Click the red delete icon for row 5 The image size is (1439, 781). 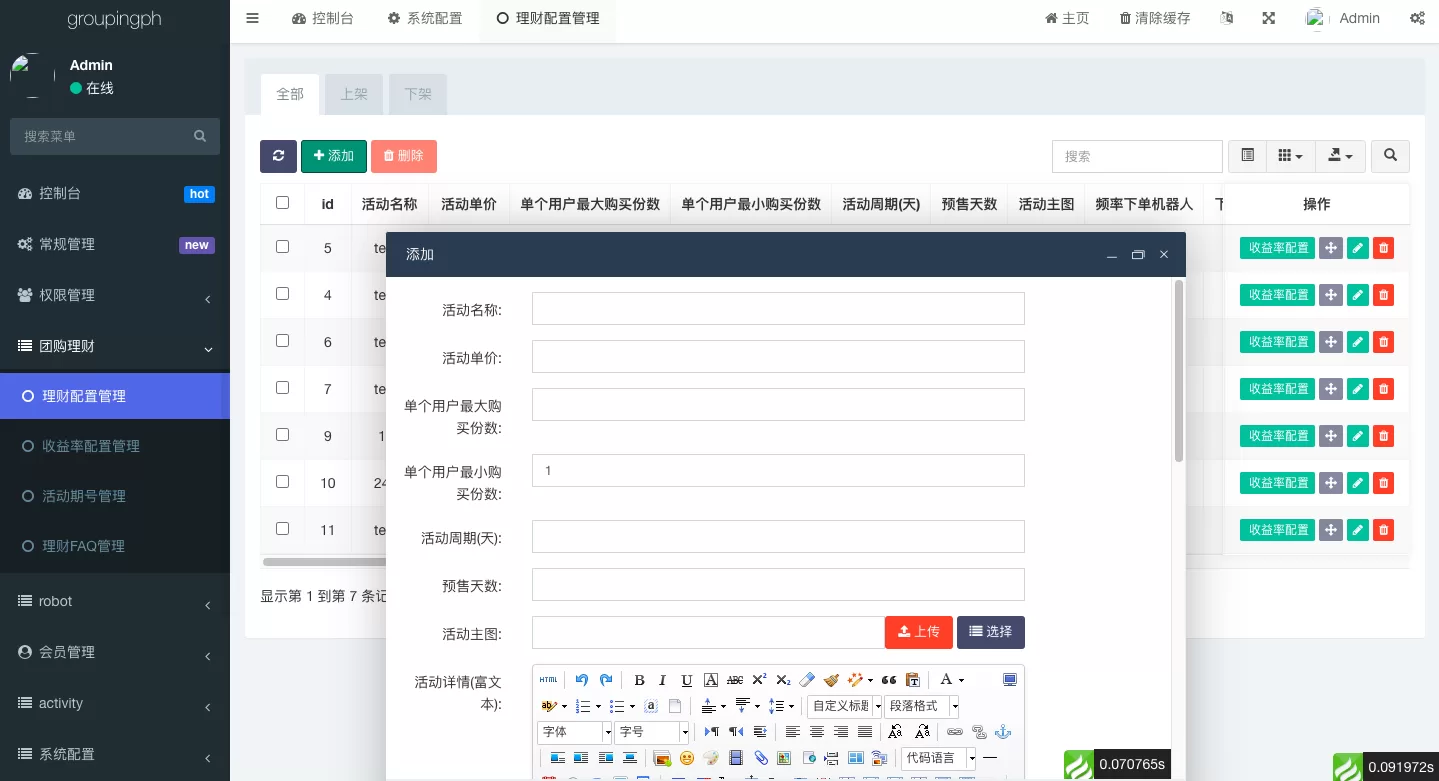(x=1383, y=248)
